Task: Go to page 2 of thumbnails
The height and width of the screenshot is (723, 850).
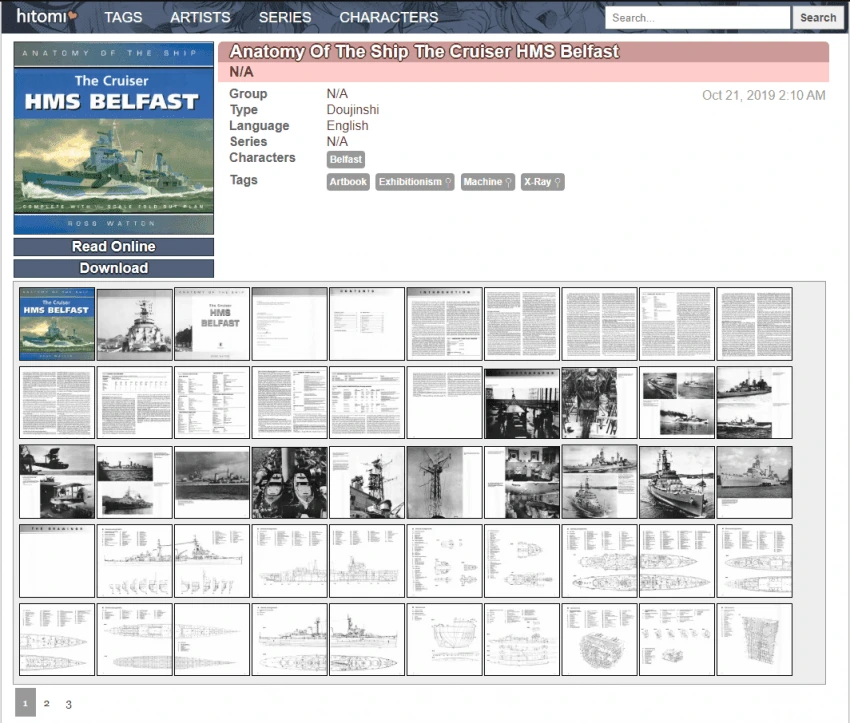Action: 47,703
